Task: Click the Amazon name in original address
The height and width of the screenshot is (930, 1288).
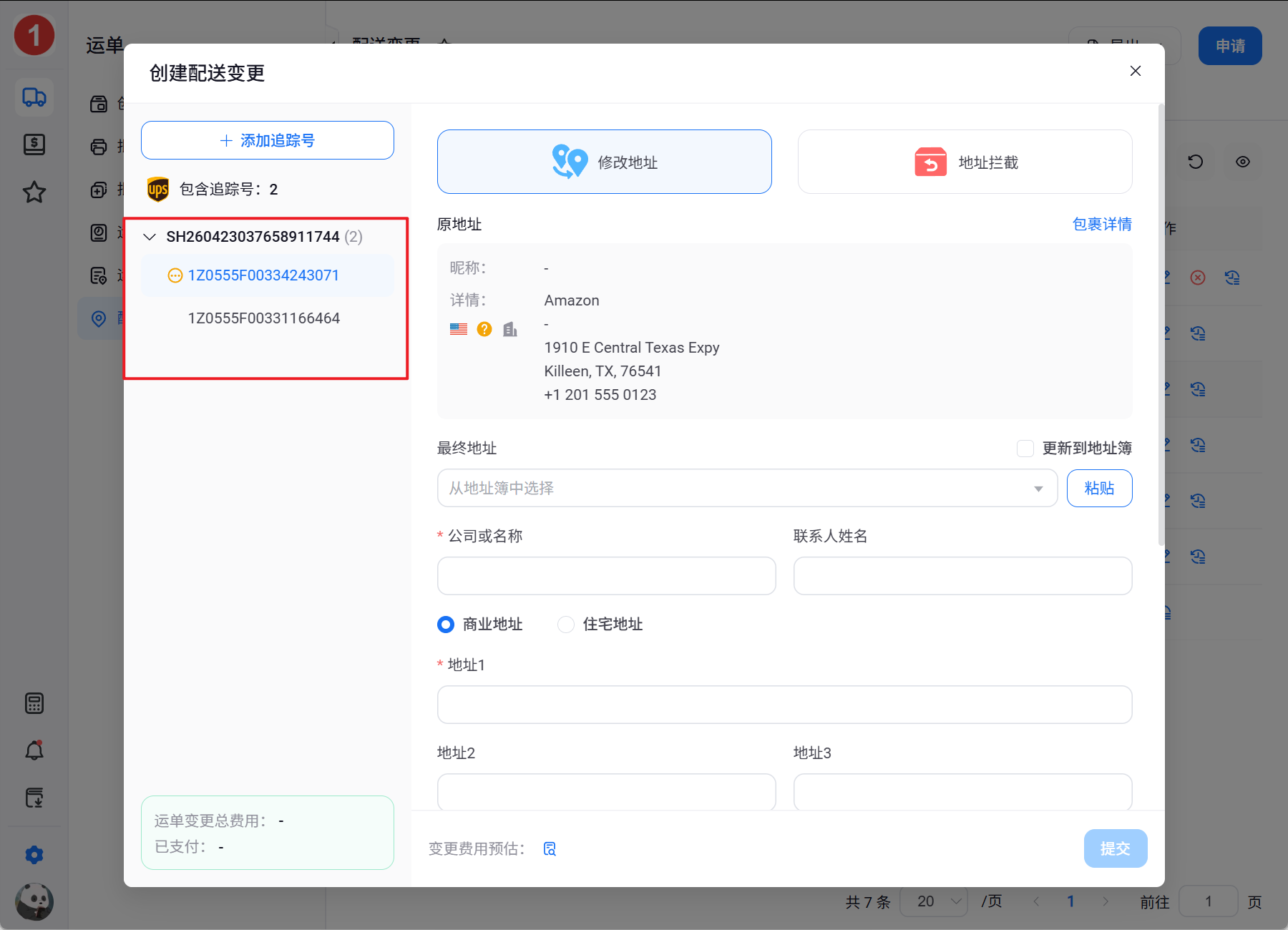Action: pyautogui.click(x=572, y=300)
